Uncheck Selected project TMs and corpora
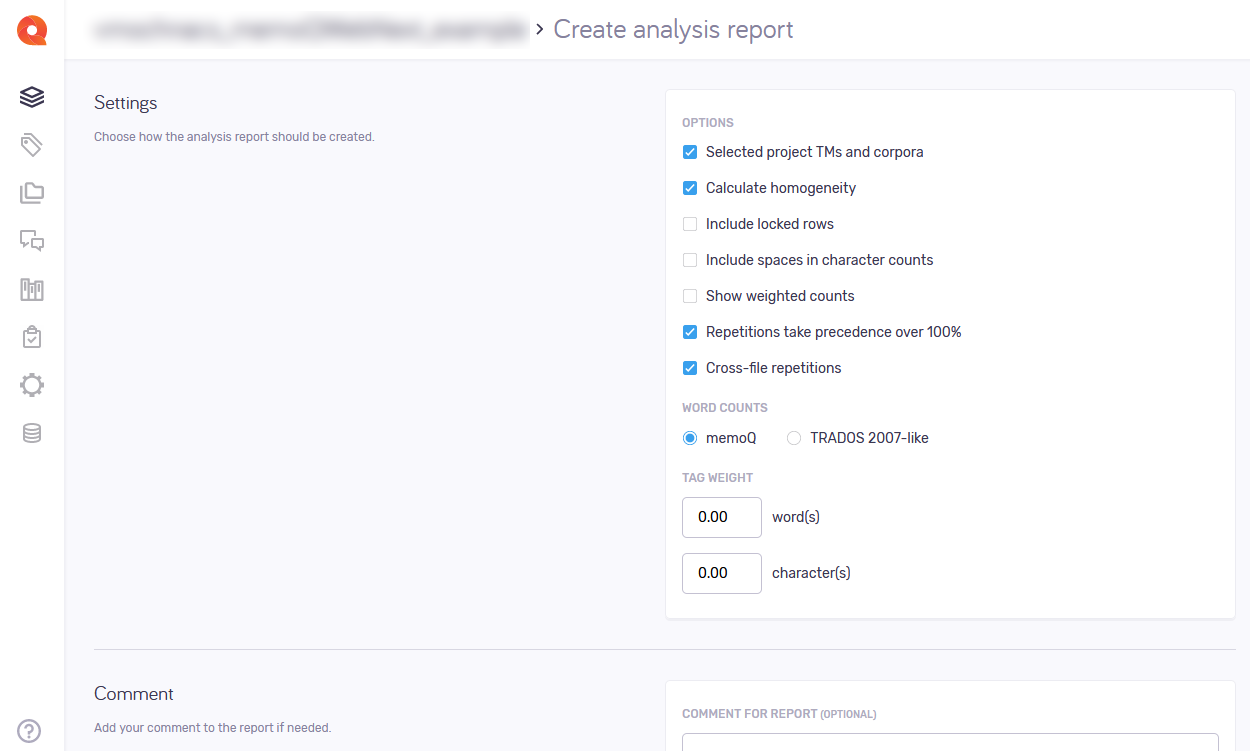The height and width of the screenshot is (751, 1250). point(690,152)
